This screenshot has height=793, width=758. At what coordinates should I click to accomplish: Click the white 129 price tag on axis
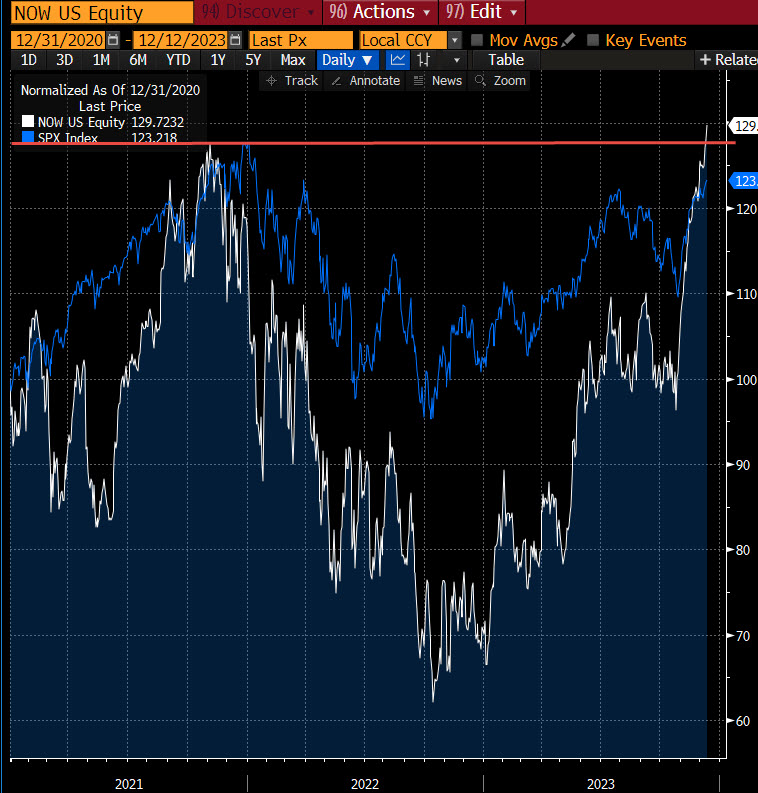(743, 125)
